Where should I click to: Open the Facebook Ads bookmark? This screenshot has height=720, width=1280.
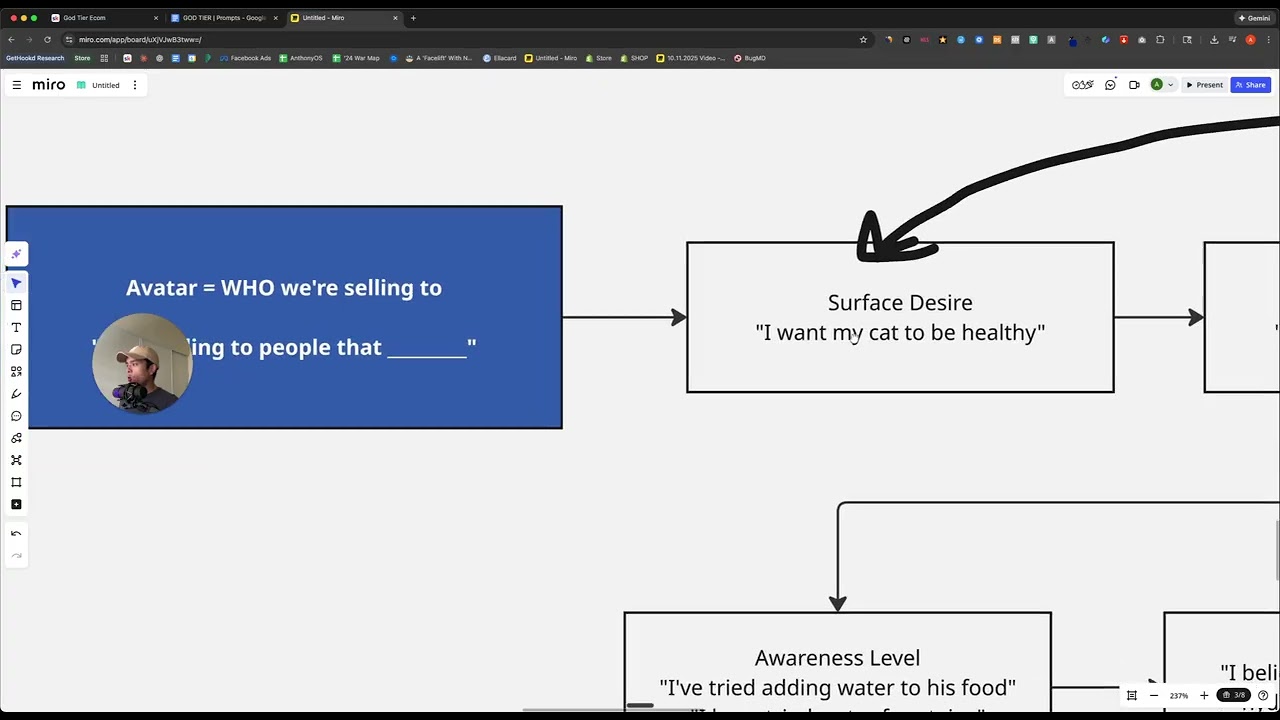pos(245,58)
